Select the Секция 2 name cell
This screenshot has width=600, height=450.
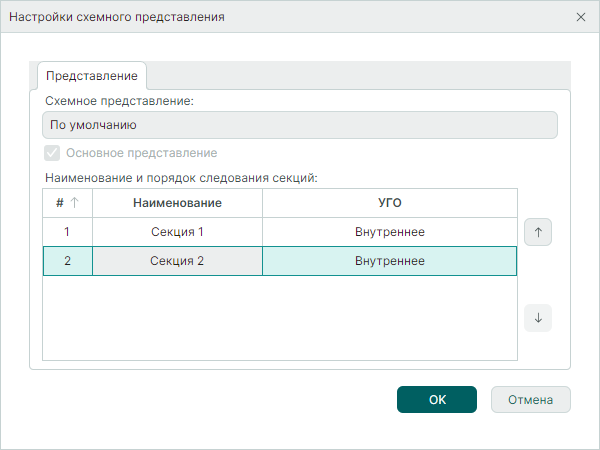tap(177, 261)
